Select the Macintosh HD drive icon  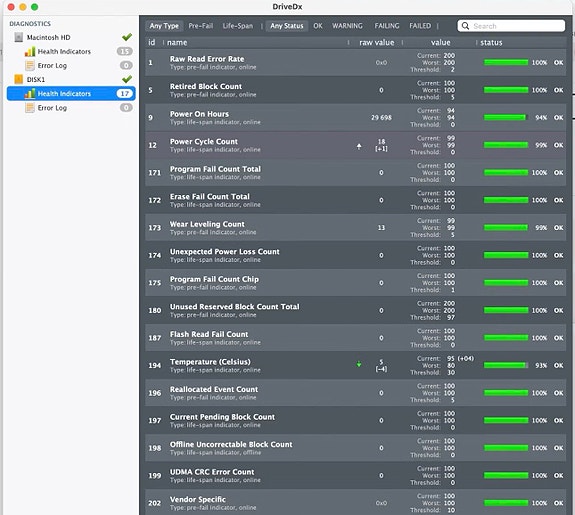coord(18,37)
